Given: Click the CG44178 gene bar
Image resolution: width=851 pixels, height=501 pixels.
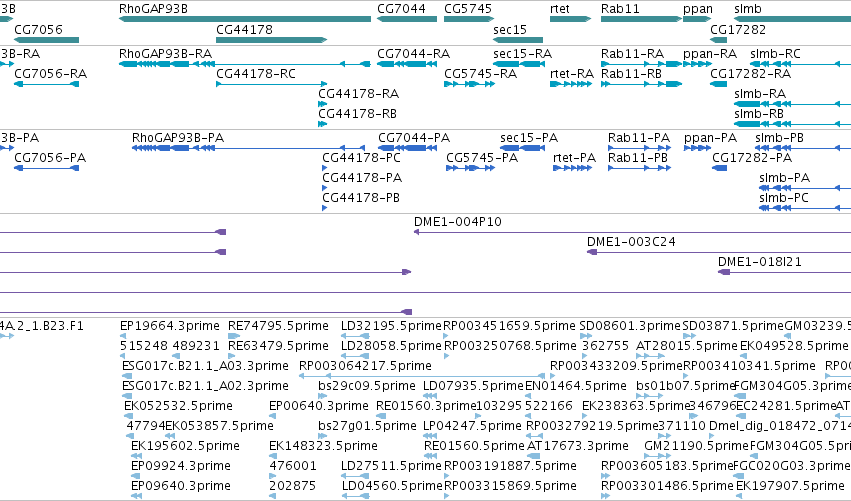Looking at the screenshot, I should click(x=271, y=40).
